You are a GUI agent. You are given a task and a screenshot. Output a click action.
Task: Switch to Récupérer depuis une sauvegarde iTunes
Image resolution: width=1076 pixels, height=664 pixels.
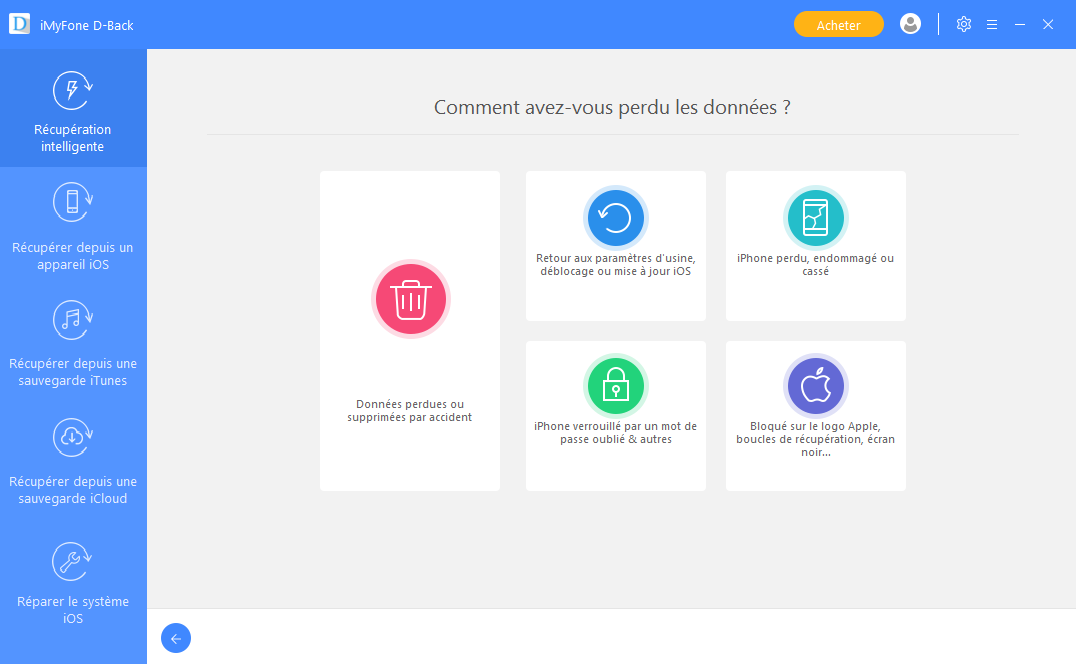[73, 372]
